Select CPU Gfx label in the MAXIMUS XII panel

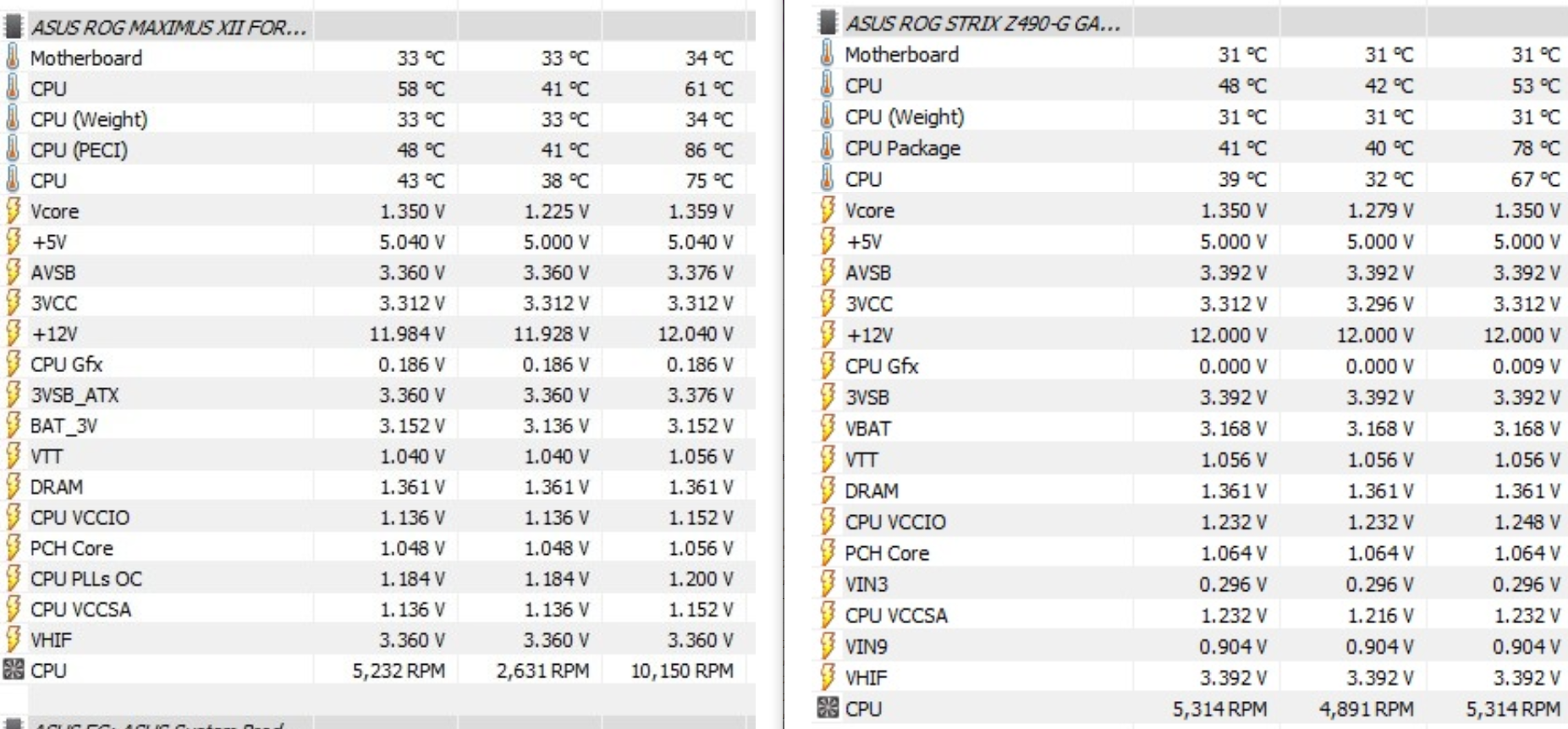pyautogui.click(x=66, y=364)
